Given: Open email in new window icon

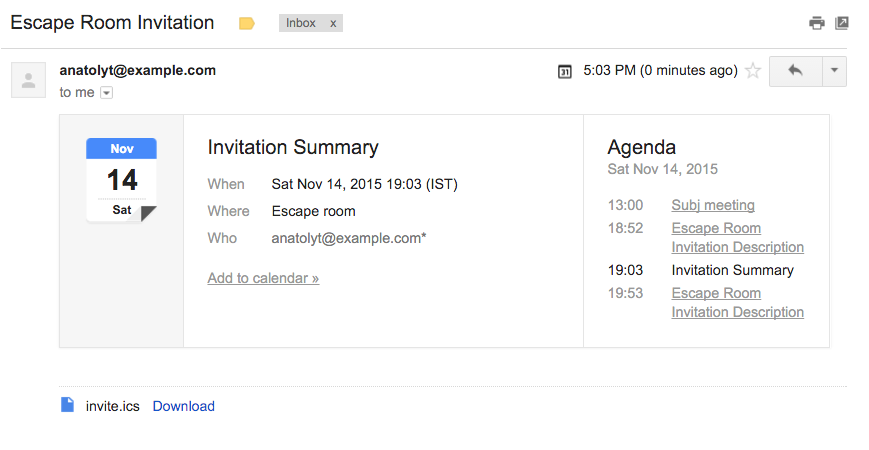Looking at the screenshot, I should tap(842, 23).
